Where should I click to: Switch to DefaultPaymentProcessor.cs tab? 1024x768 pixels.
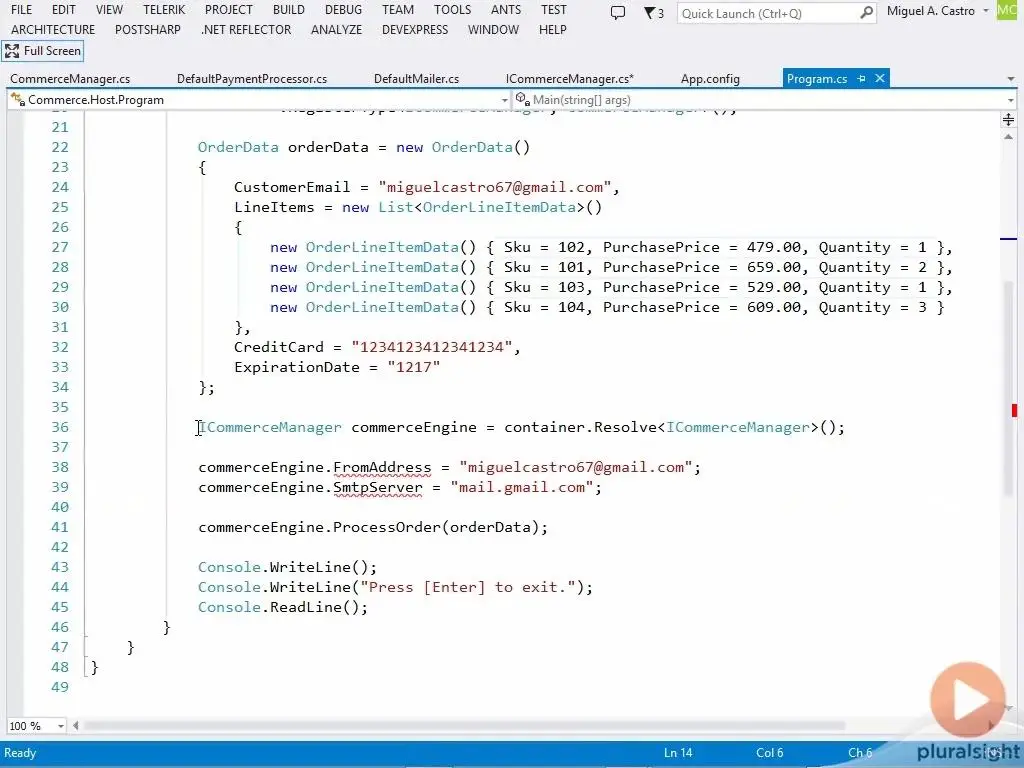coord(252,79)
